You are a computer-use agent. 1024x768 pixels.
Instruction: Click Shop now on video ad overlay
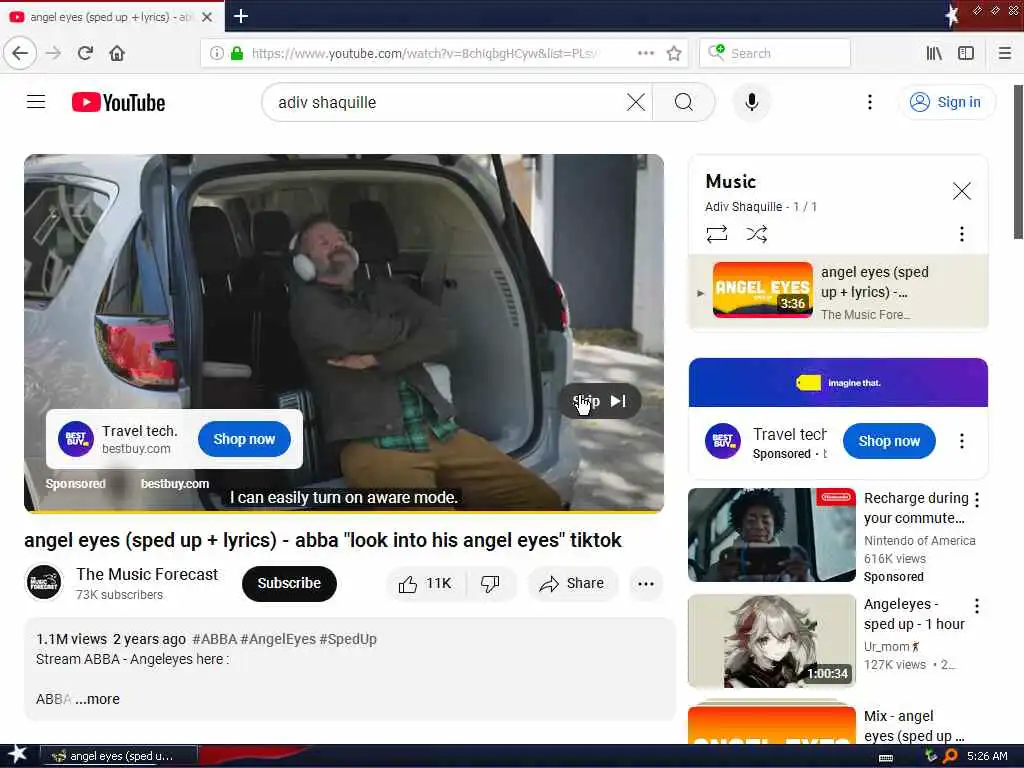(x=244, y=439)
